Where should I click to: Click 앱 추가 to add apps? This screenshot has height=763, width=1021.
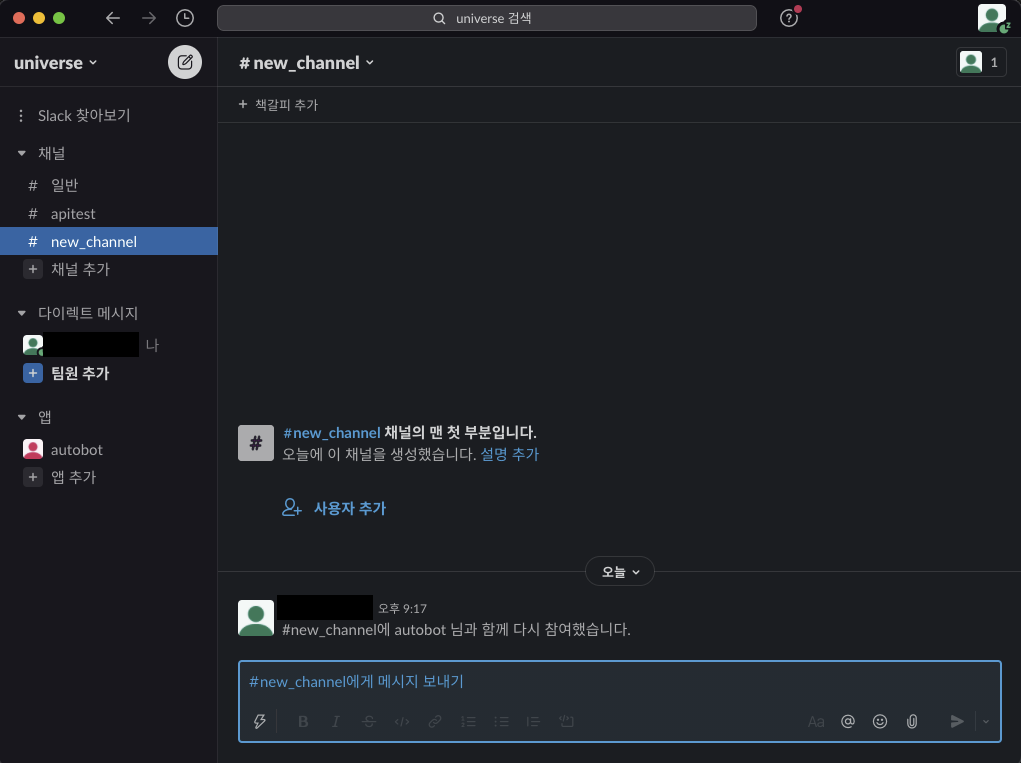coord(74,477)
